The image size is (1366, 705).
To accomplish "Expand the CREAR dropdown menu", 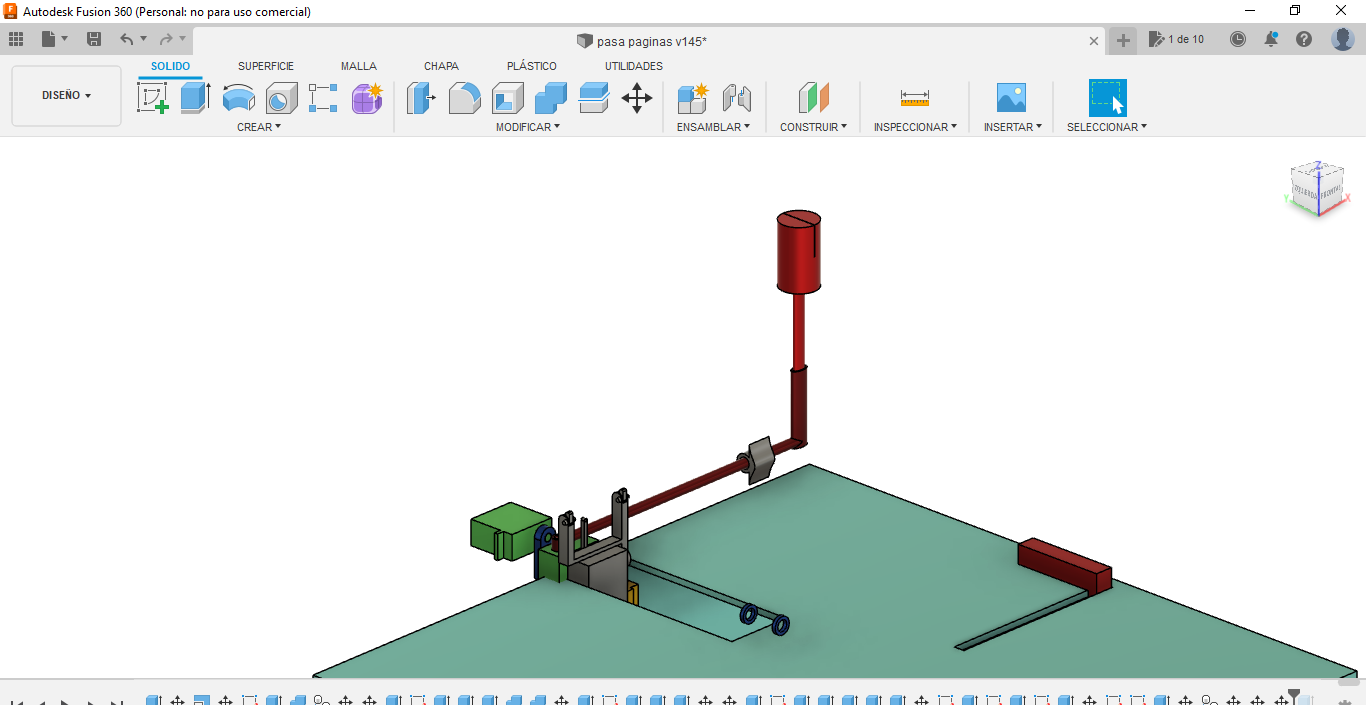I will [259, 127].
